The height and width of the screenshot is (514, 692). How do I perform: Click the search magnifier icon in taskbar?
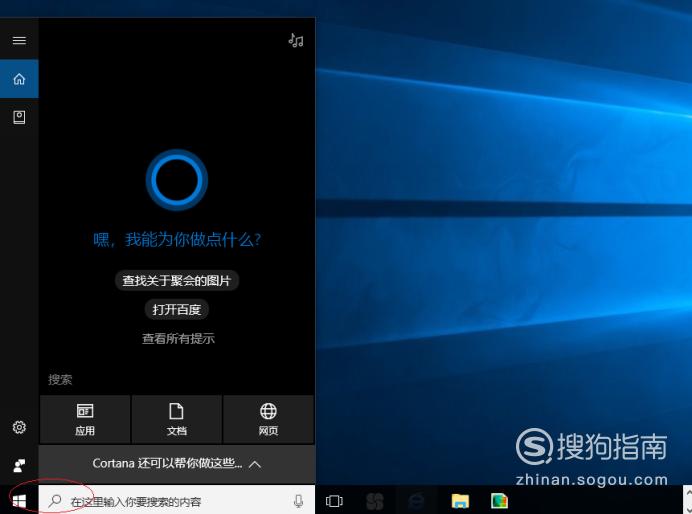click(55, 501)
